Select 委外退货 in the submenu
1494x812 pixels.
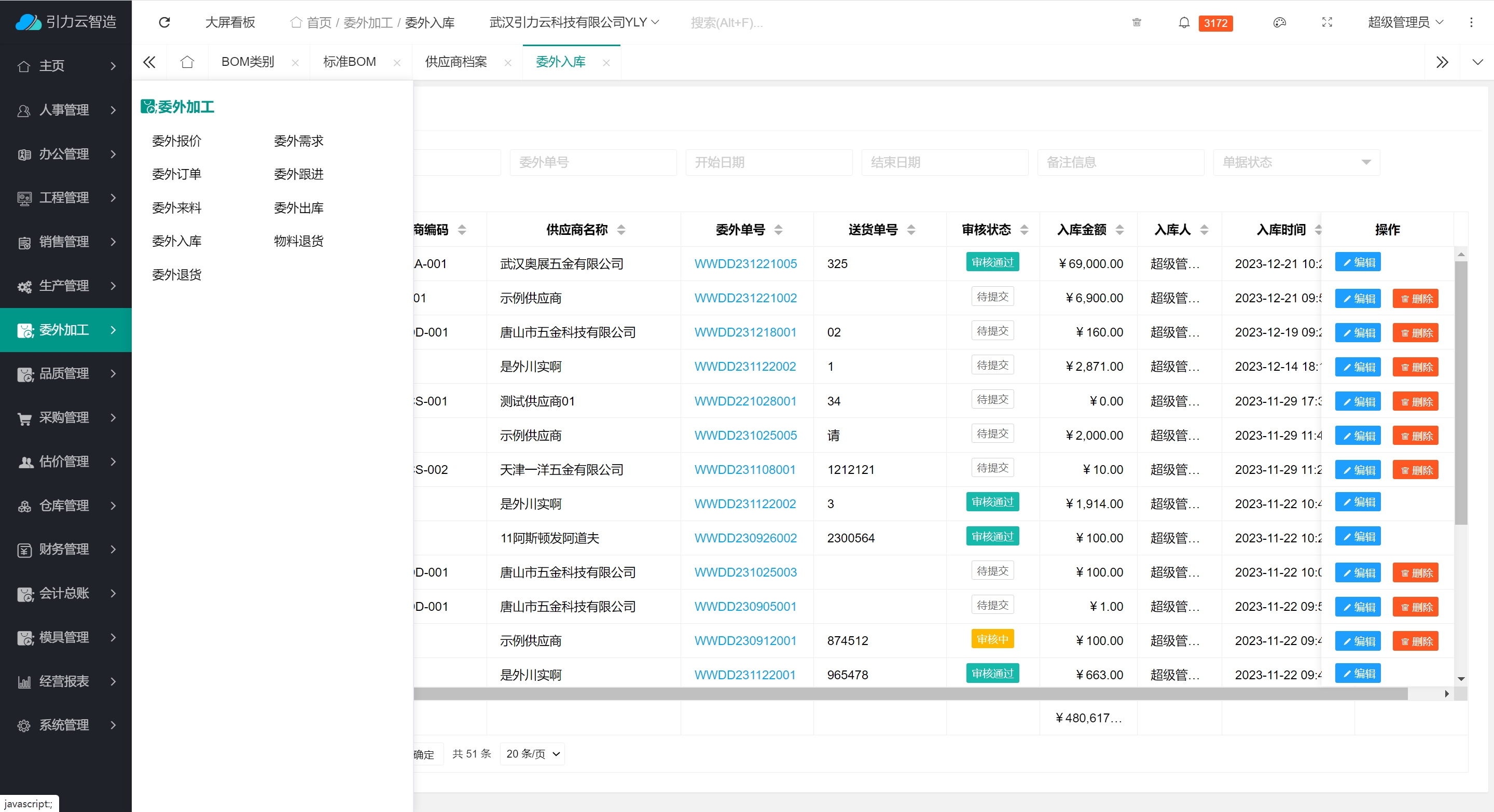[x=176, y=275]
